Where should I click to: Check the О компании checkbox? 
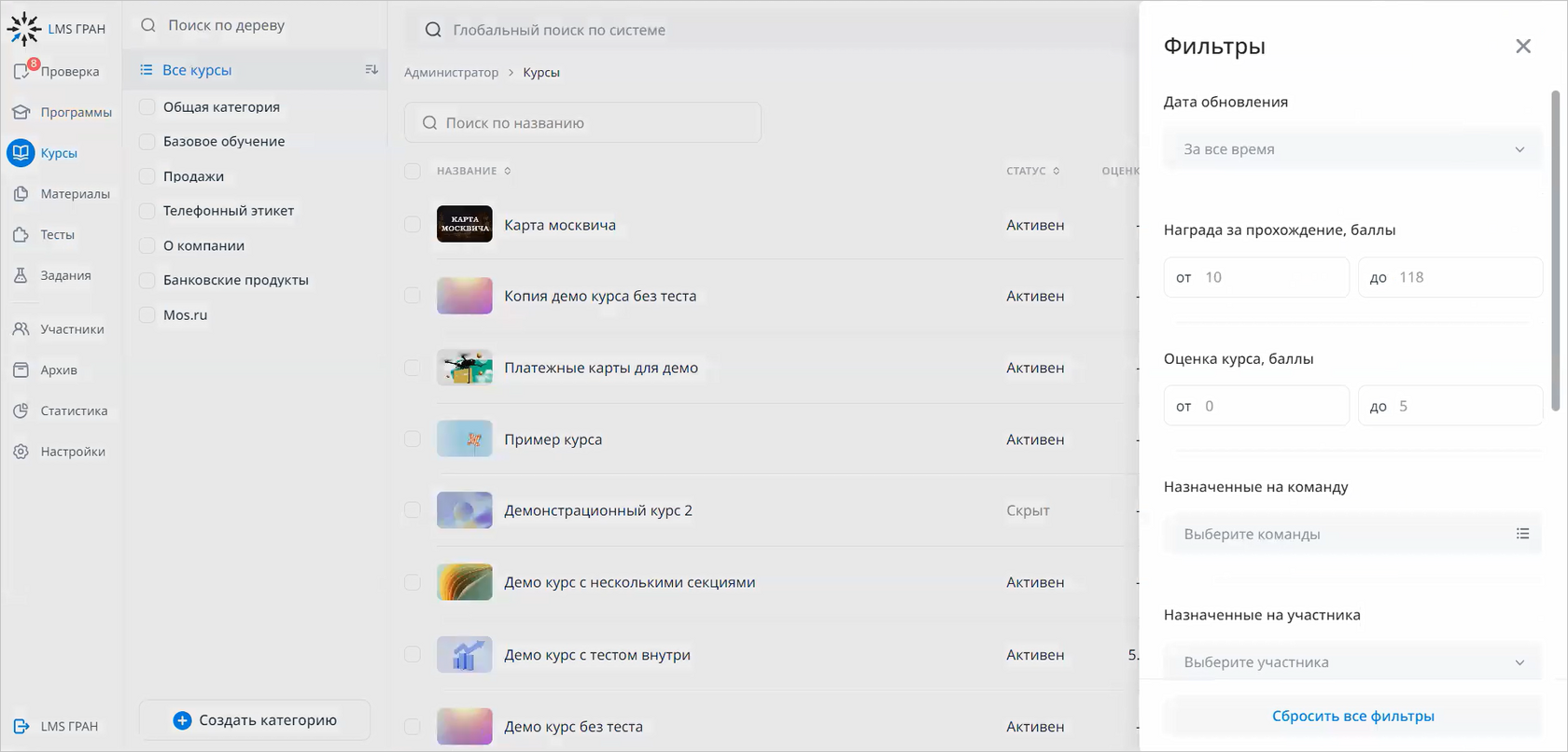click(147, 245)
